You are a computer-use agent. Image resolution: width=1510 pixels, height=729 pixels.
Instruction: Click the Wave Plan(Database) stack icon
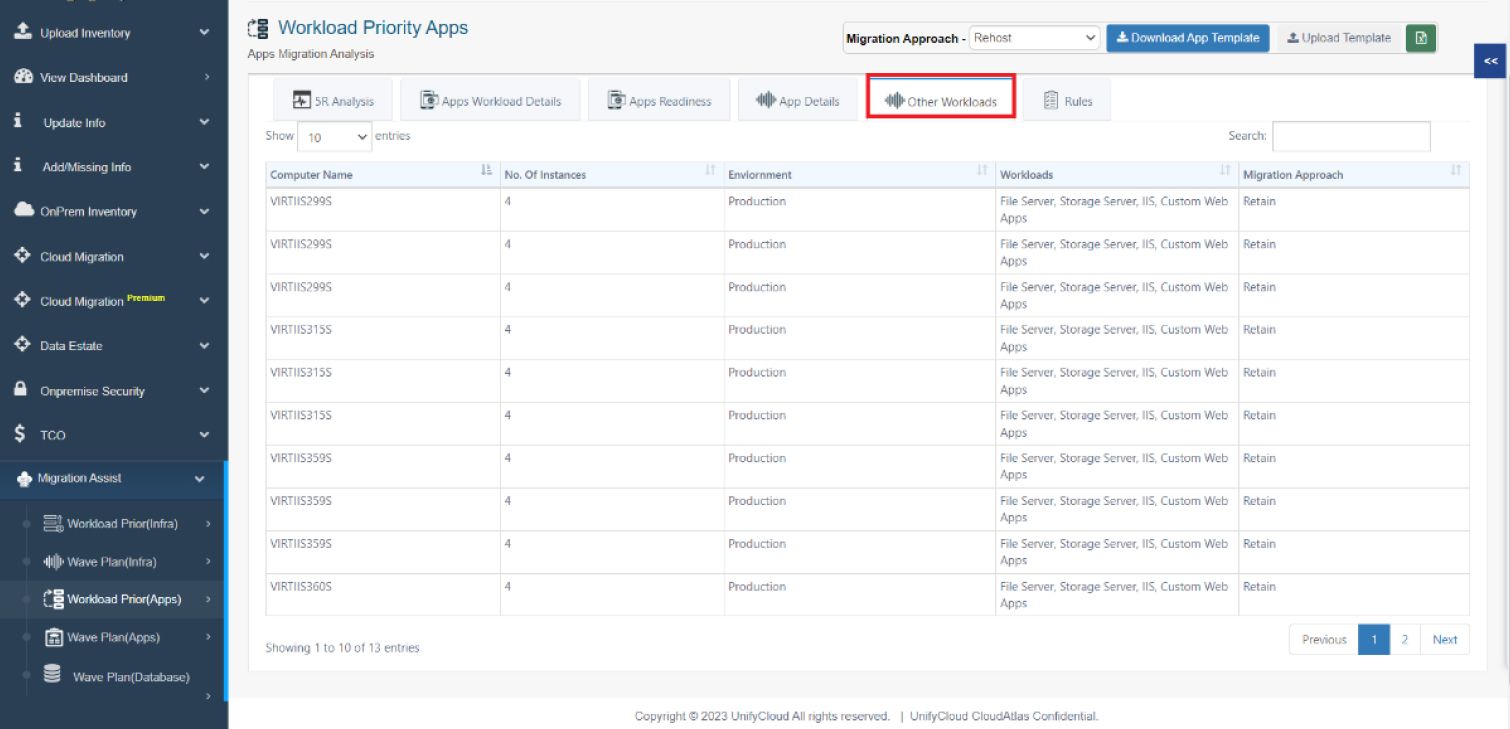pyautogui.click(x=53, y=675)
